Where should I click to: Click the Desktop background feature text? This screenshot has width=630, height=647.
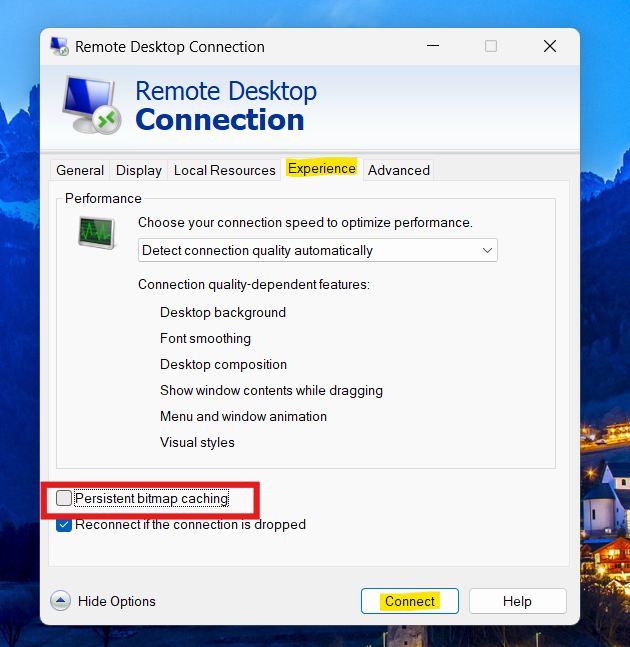pos(223,312)
